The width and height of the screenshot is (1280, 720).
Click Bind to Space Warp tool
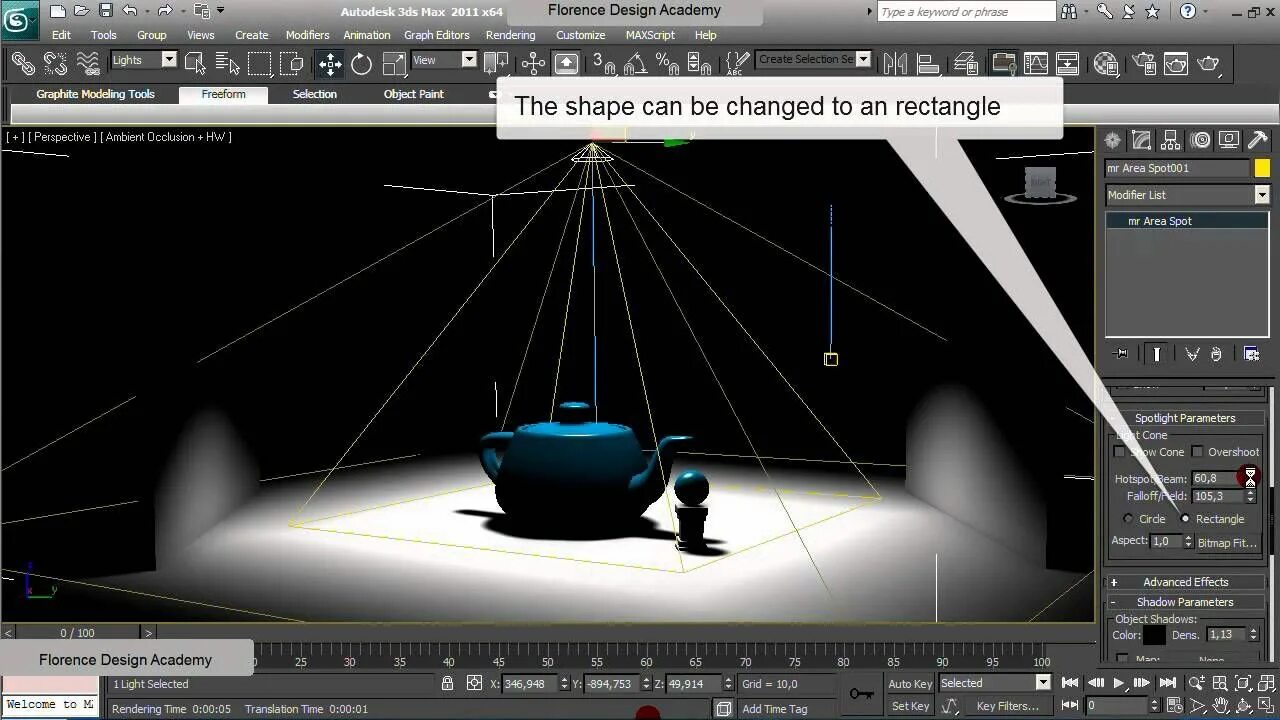pos(88,63)
